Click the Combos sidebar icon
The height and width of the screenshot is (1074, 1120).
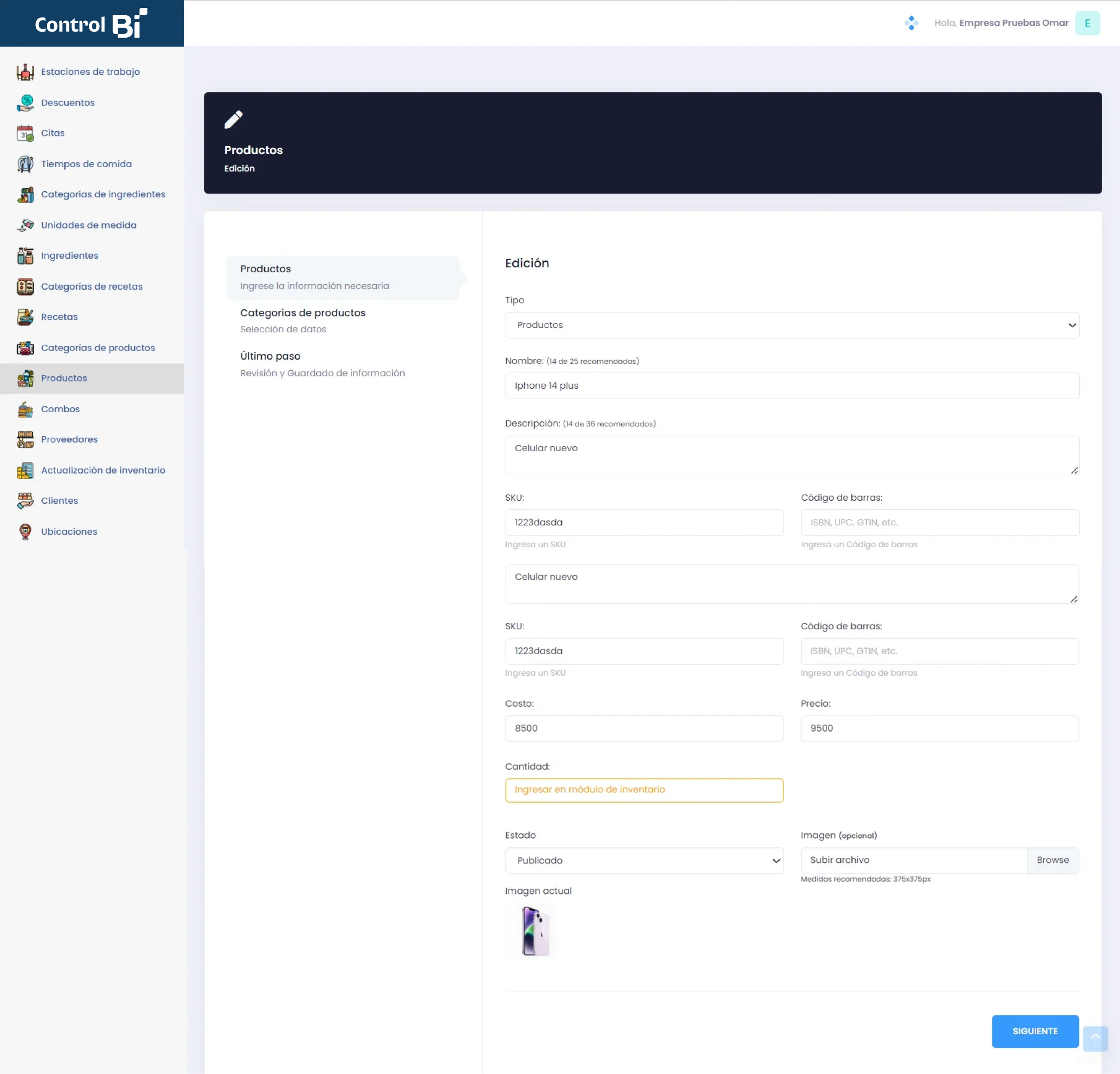tap(25, 409)
